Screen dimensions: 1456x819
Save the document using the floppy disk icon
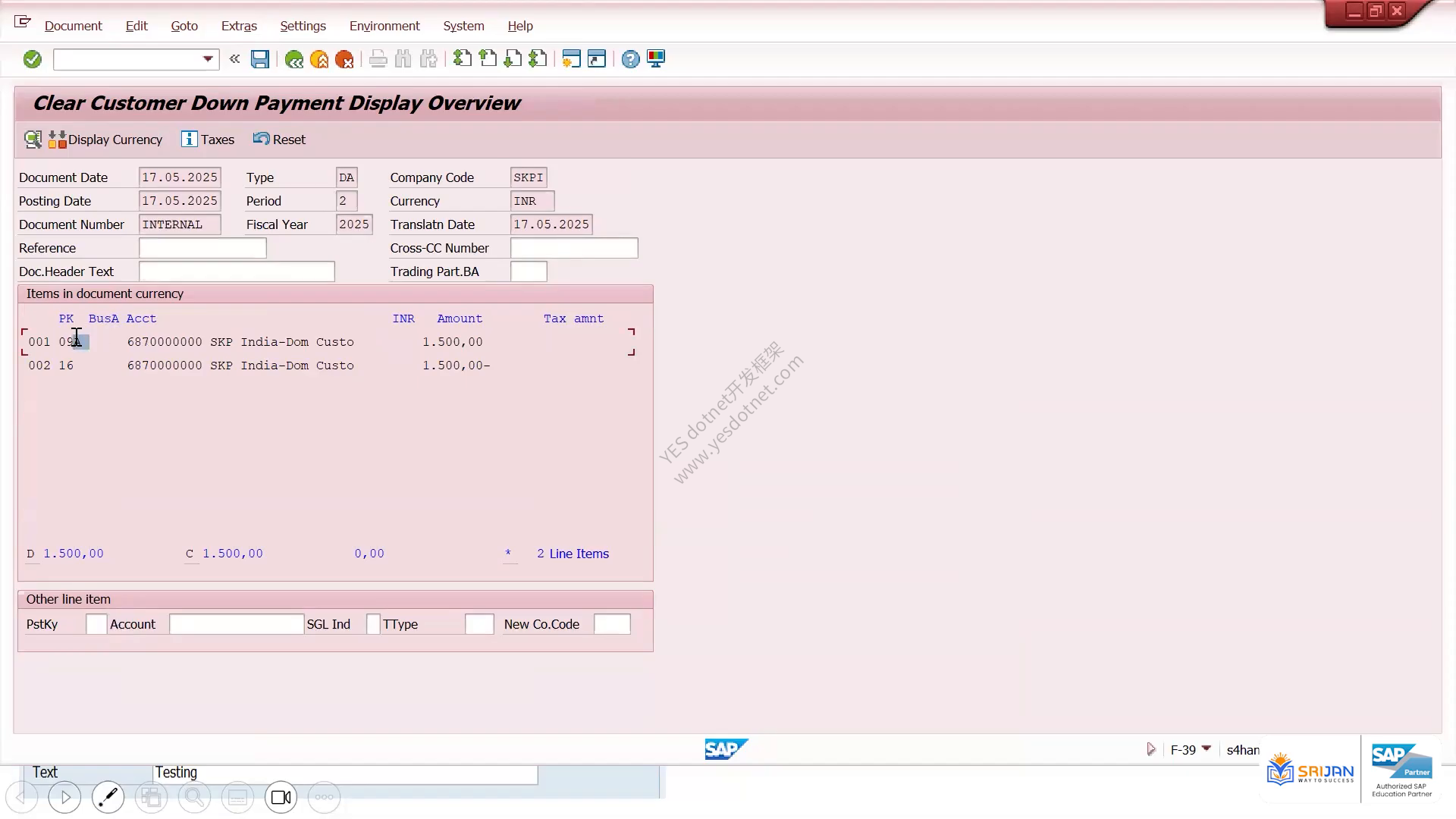(x=260, y=59)
